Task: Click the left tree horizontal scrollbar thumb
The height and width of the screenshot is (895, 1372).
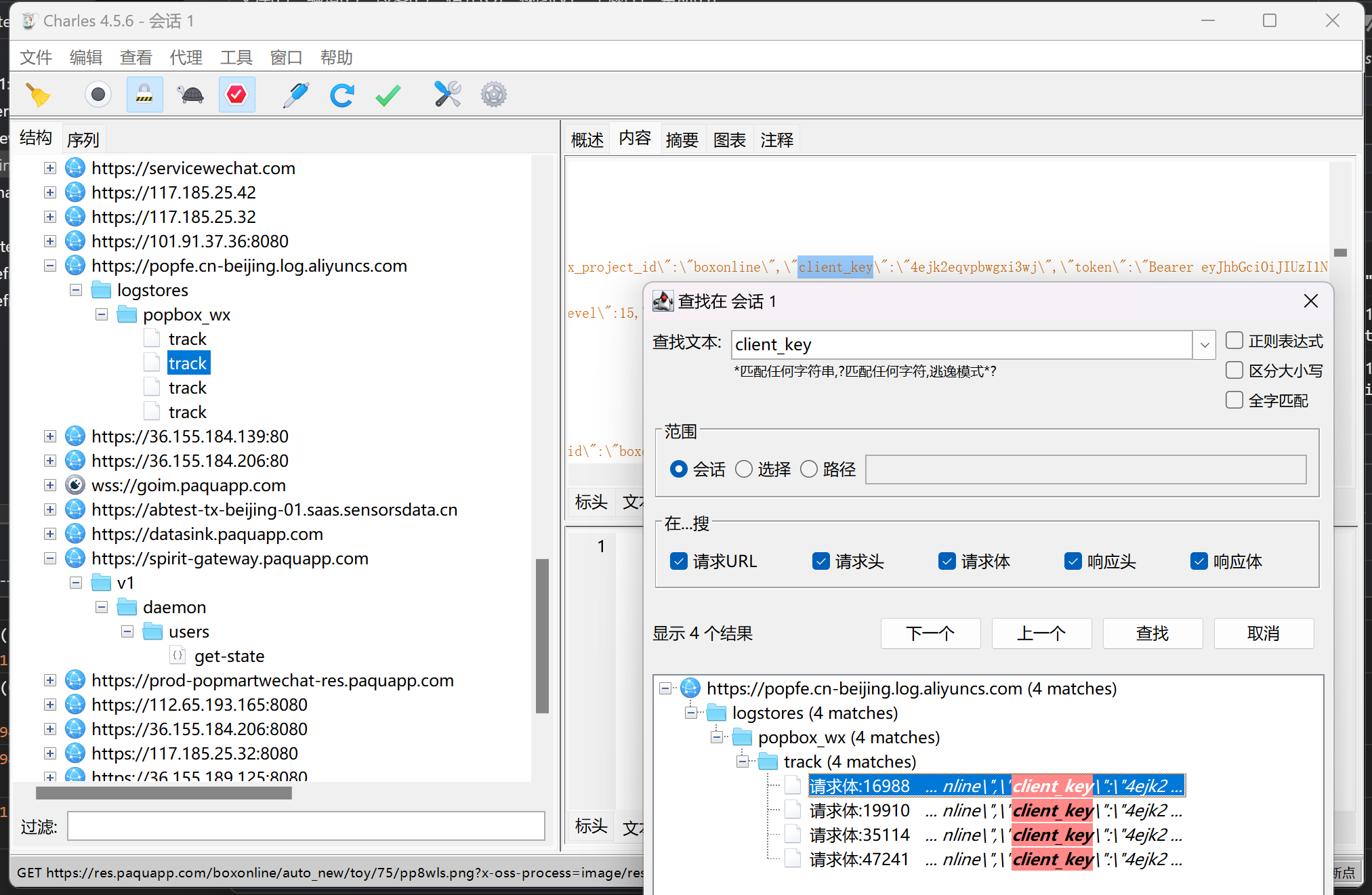Action: tap(164, 793)
